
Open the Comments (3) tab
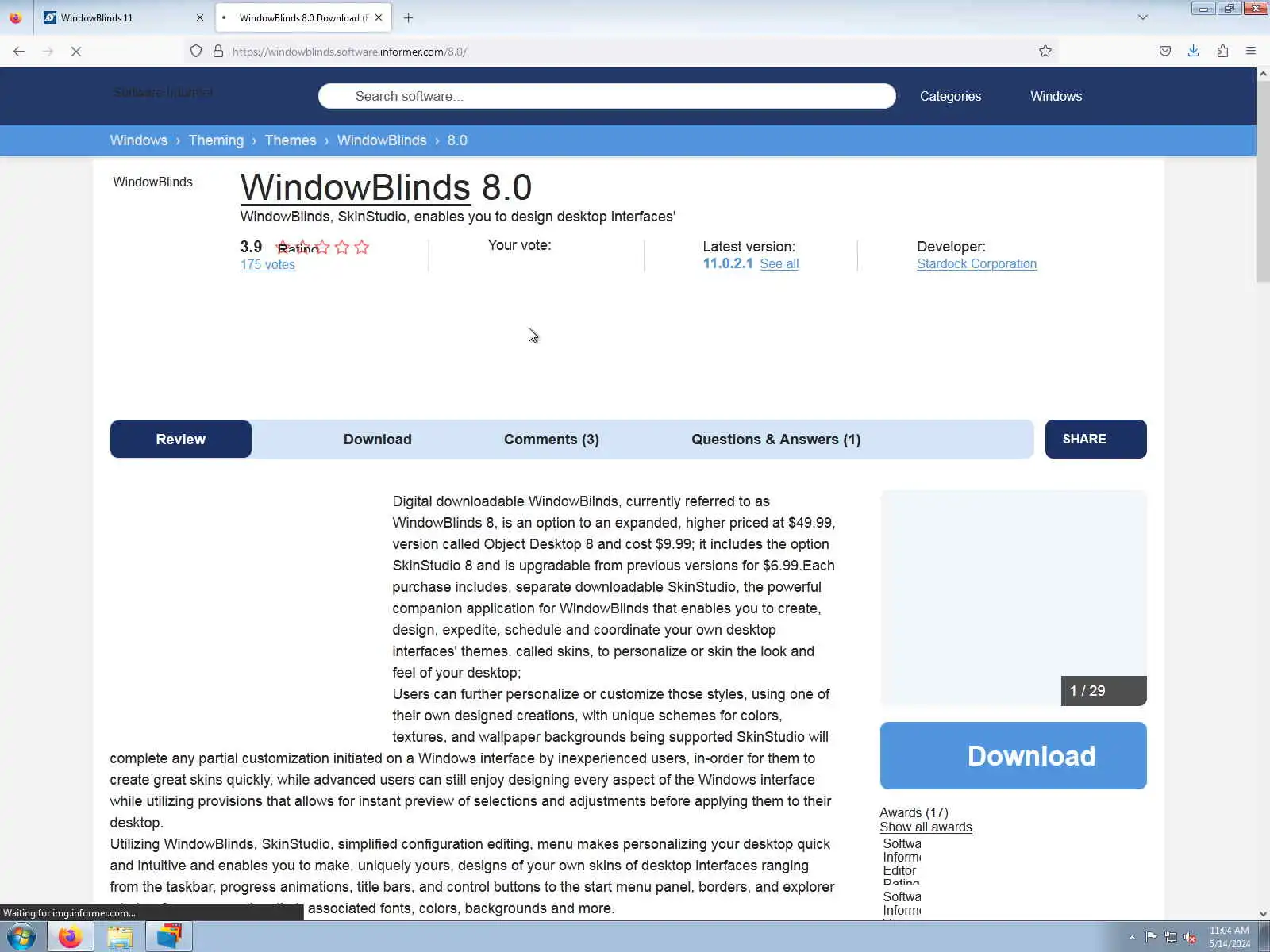[551, 439]
